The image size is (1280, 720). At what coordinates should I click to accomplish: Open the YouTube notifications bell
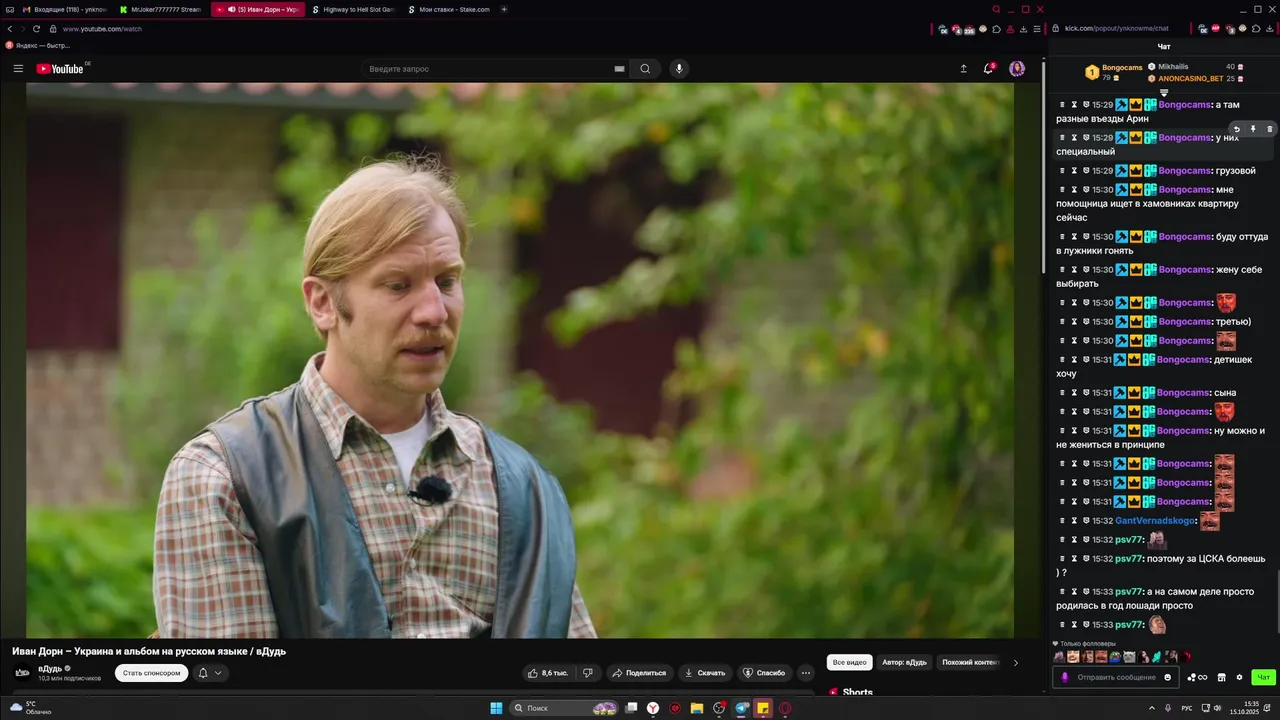[989, 68]
